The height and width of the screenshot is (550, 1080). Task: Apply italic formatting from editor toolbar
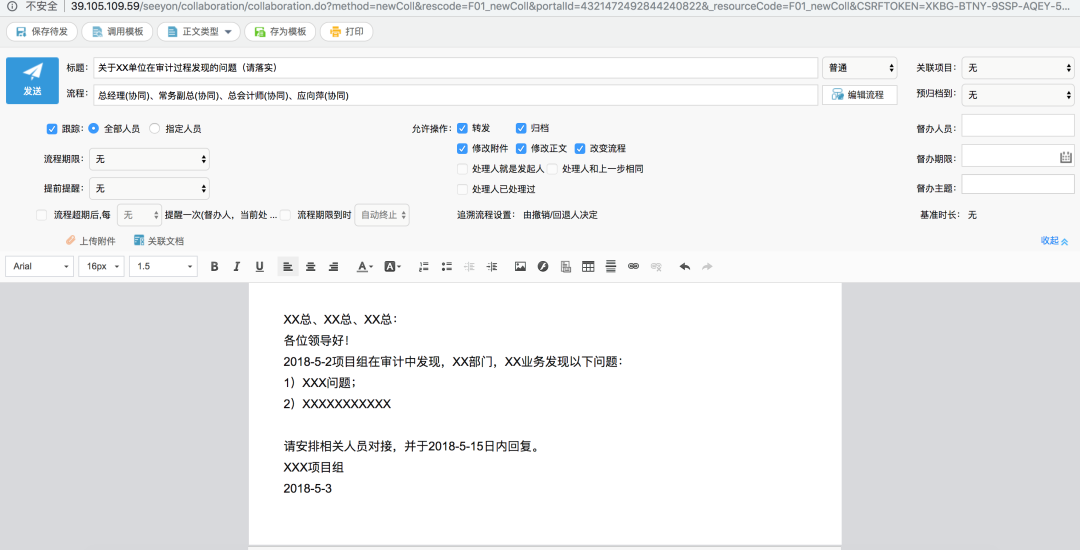(x=237, y=266)
